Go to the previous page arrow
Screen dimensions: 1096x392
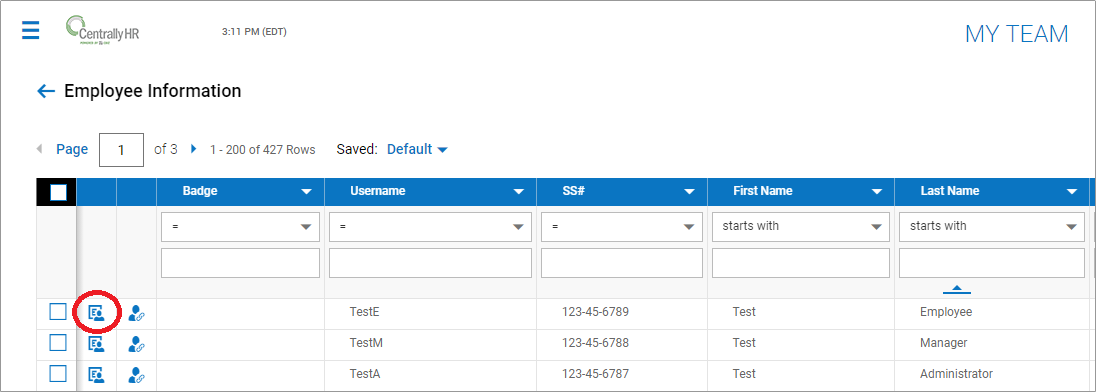click(39, 149)
